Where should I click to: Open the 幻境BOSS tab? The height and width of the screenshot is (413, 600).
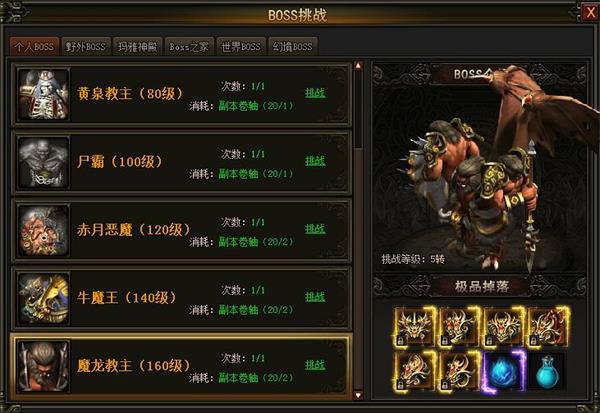(292, 47)
